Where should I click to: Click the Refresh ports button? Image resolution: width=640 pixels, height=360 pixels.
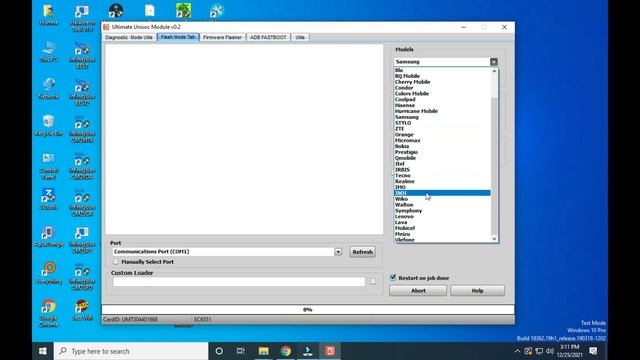(x=362, y=252)
